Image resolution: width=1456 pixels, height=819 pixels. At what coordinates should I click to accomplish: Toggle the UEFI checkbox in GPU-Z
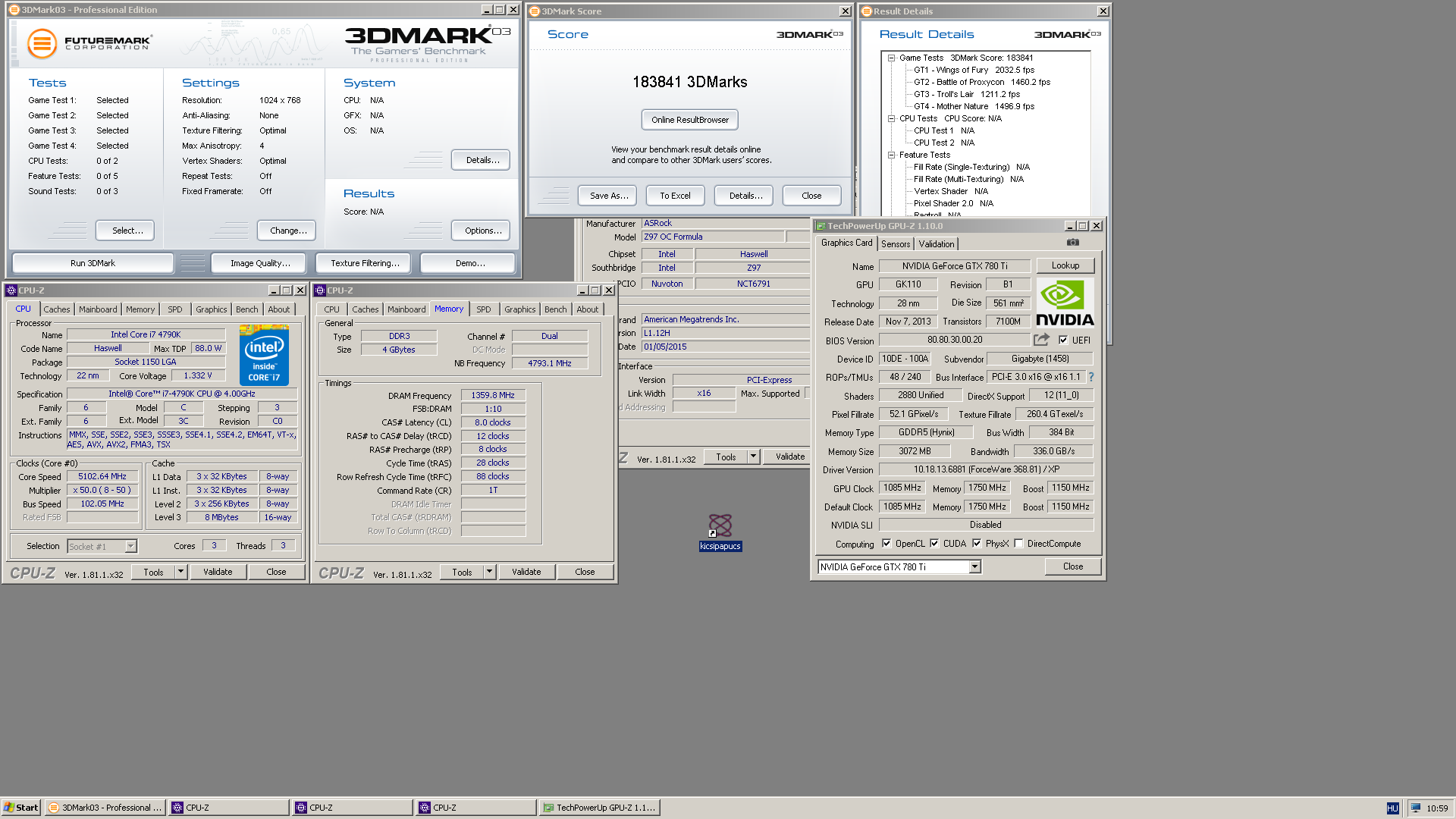point(1063,340)
